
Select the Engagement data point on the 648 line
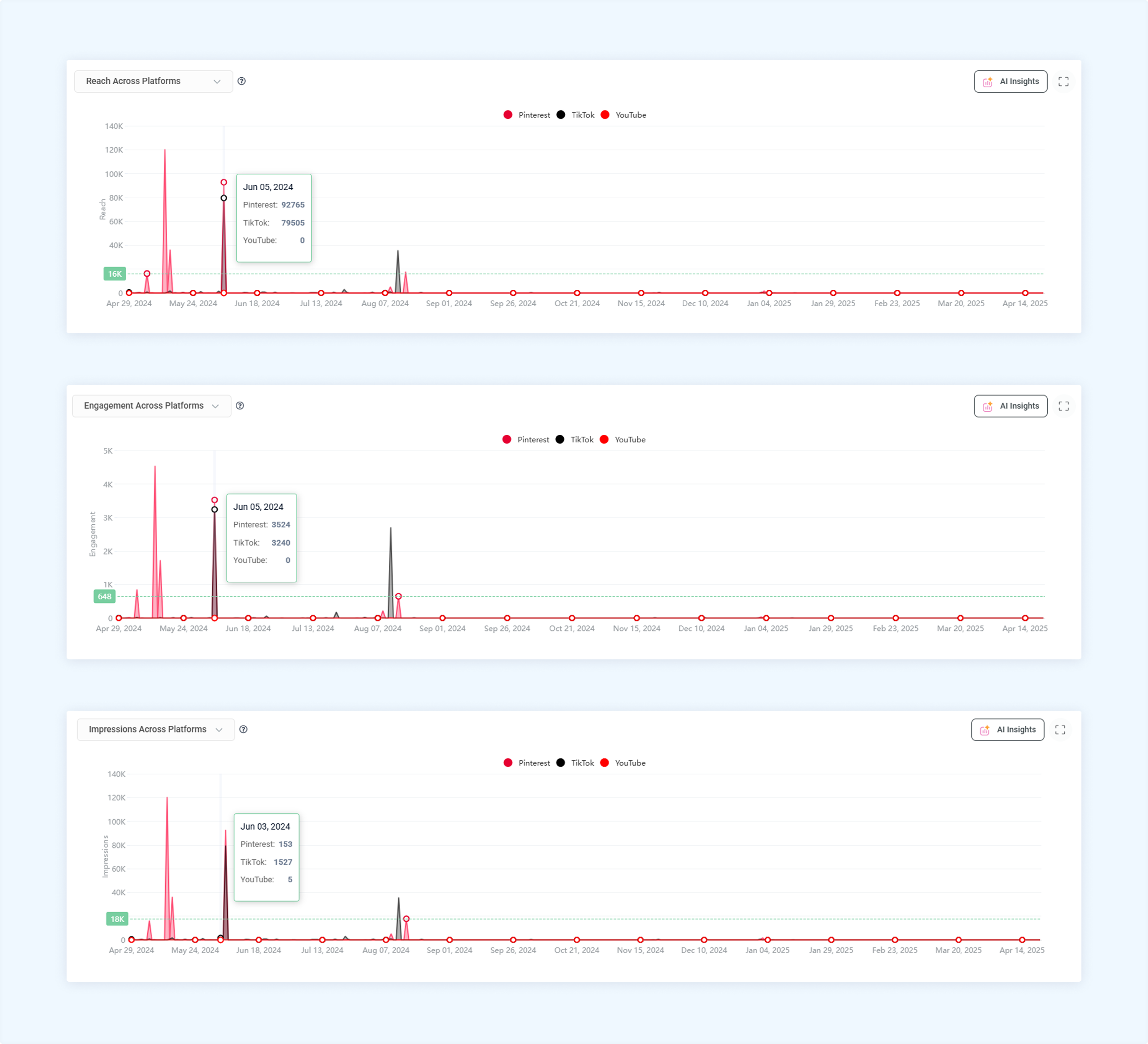399,596
